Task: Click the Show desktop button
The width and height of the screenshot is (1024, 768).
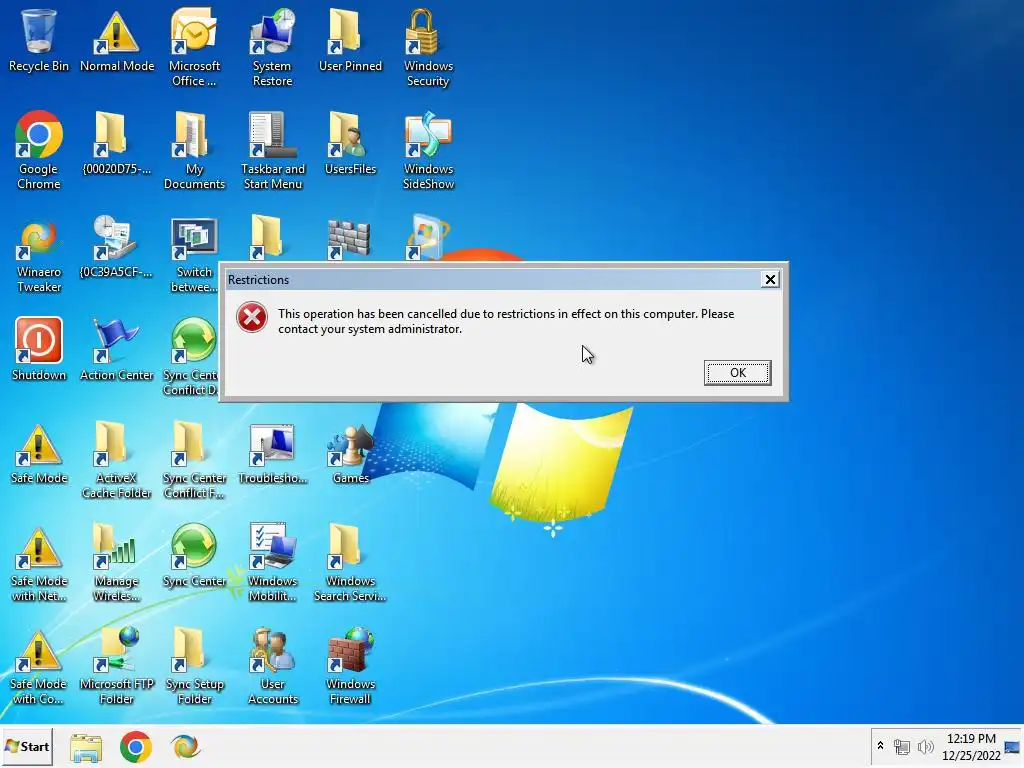Action: tap(1013, 746)
